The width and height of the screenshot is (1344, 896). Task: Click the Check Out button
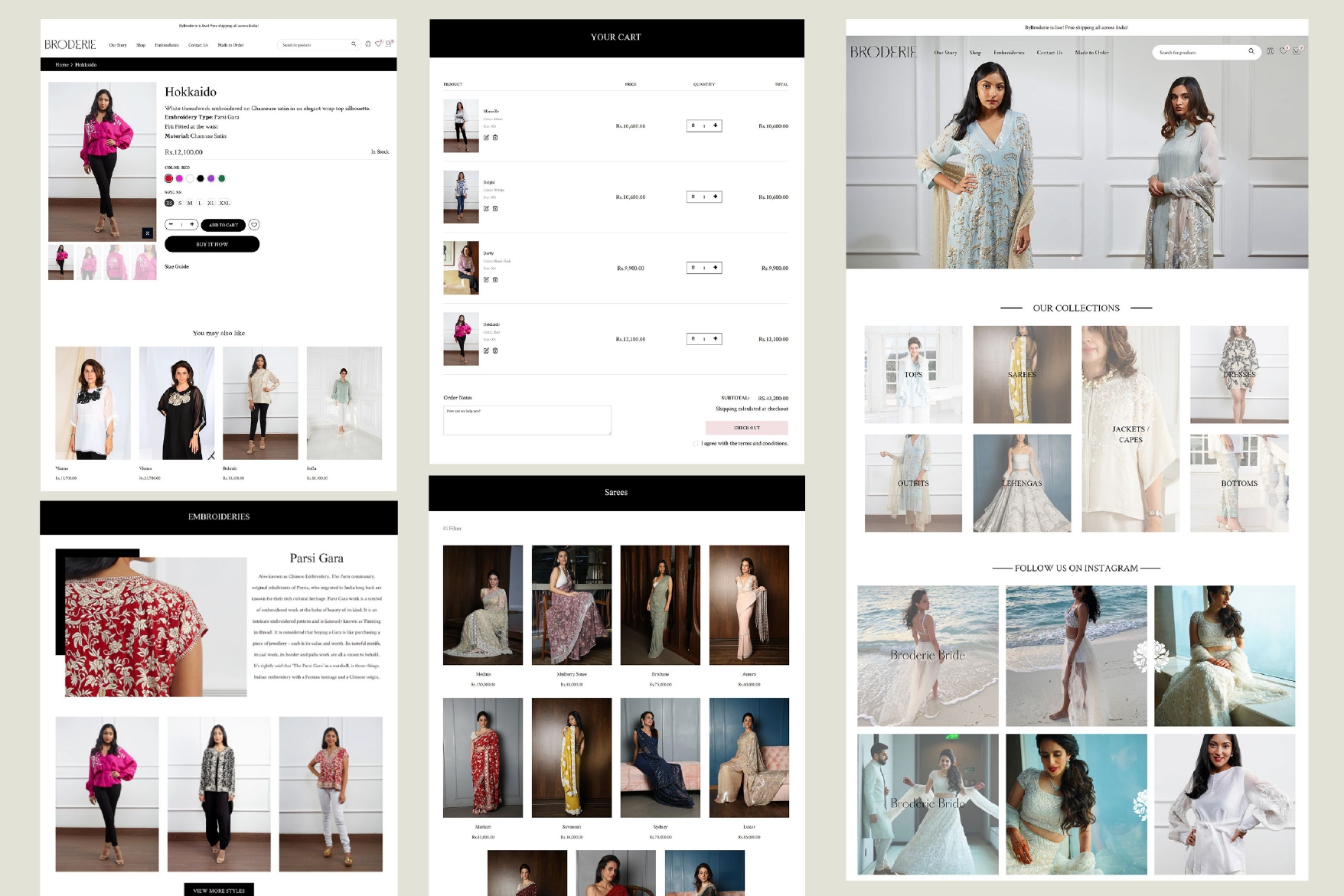tap(746, 428)
